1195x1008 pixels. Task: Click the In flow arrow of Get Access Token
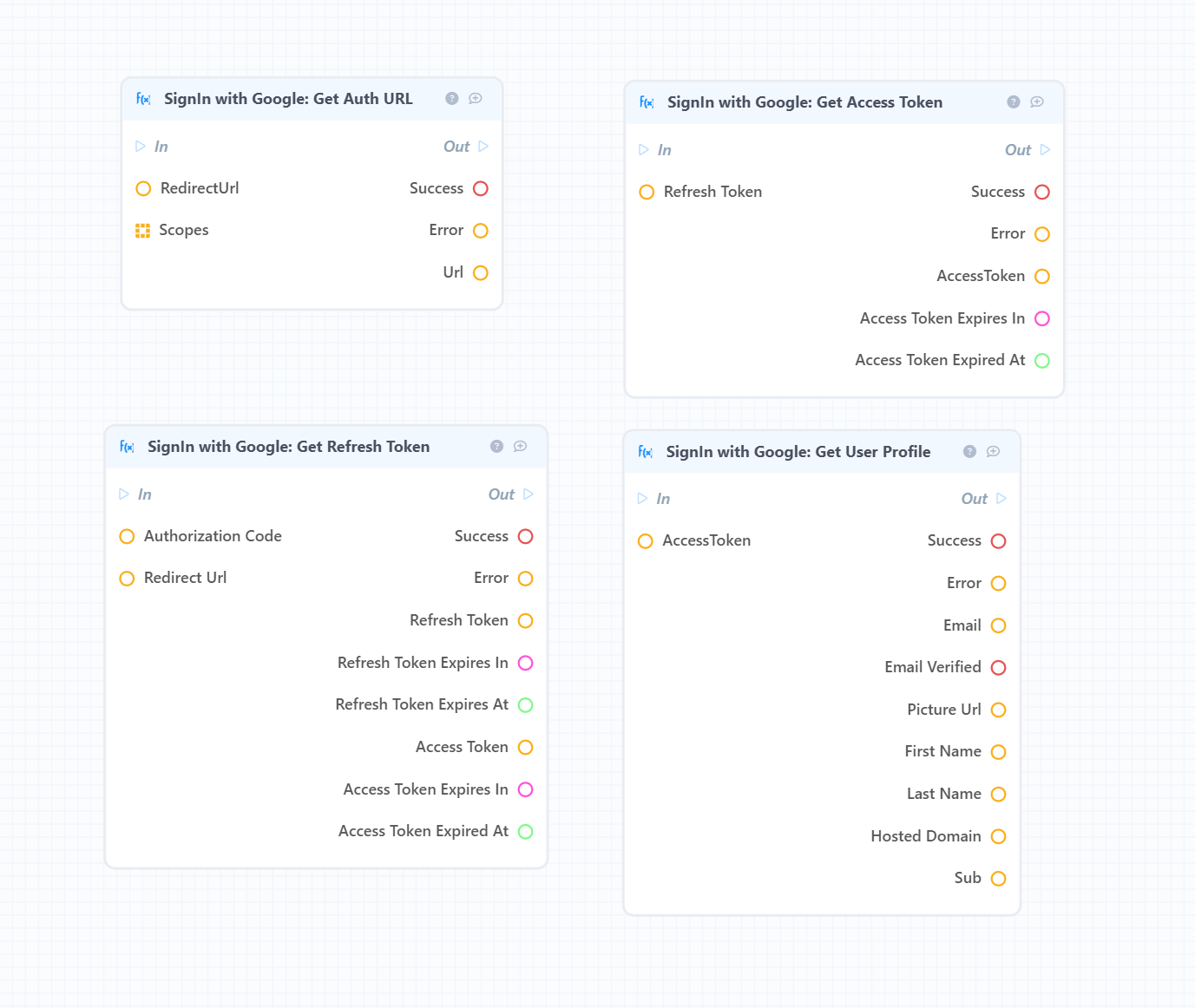coord(644,150)
